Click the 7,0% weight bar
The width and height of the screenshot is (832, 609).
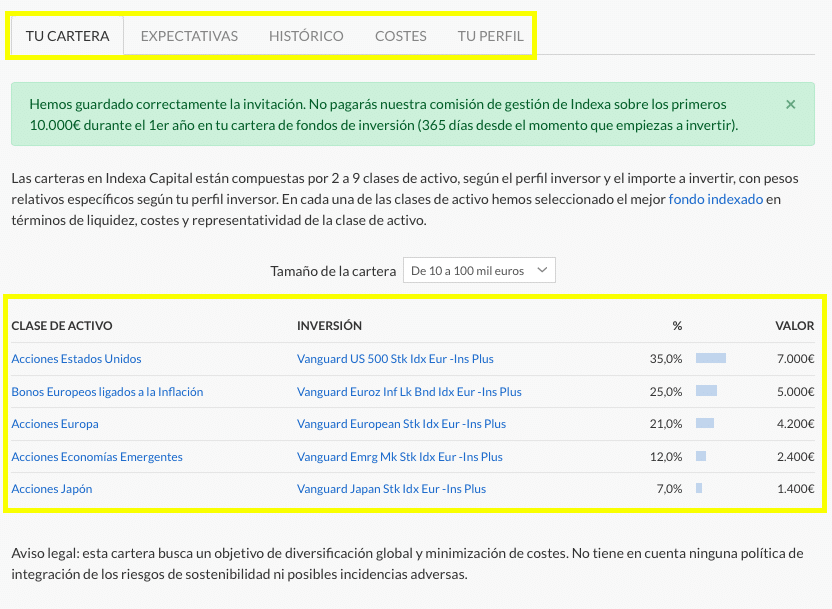699,488
